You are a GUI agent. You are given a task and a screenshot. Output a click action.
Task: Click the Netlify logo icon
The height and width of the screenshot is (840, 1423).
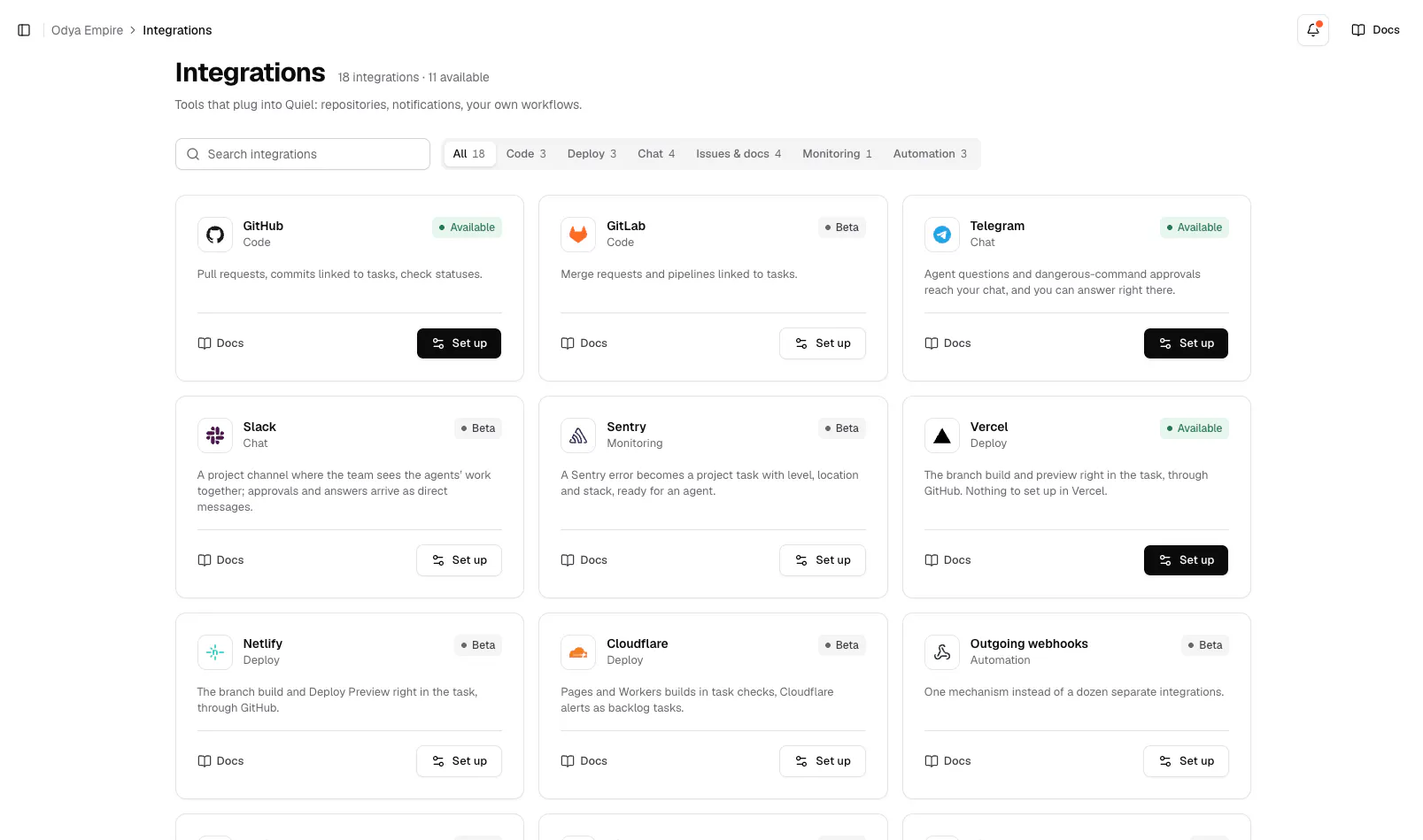point(215,652)
